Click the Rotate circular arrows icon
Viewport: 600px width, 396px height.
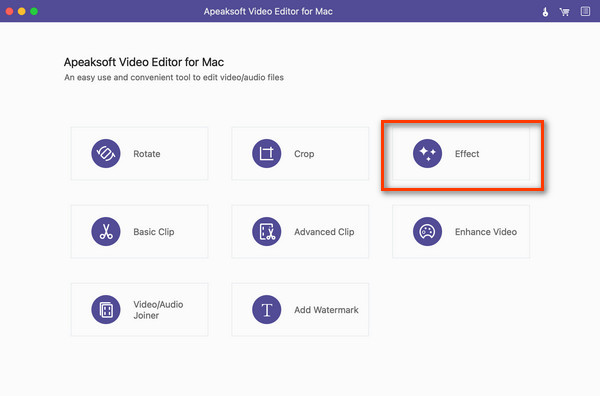(106, 153)
